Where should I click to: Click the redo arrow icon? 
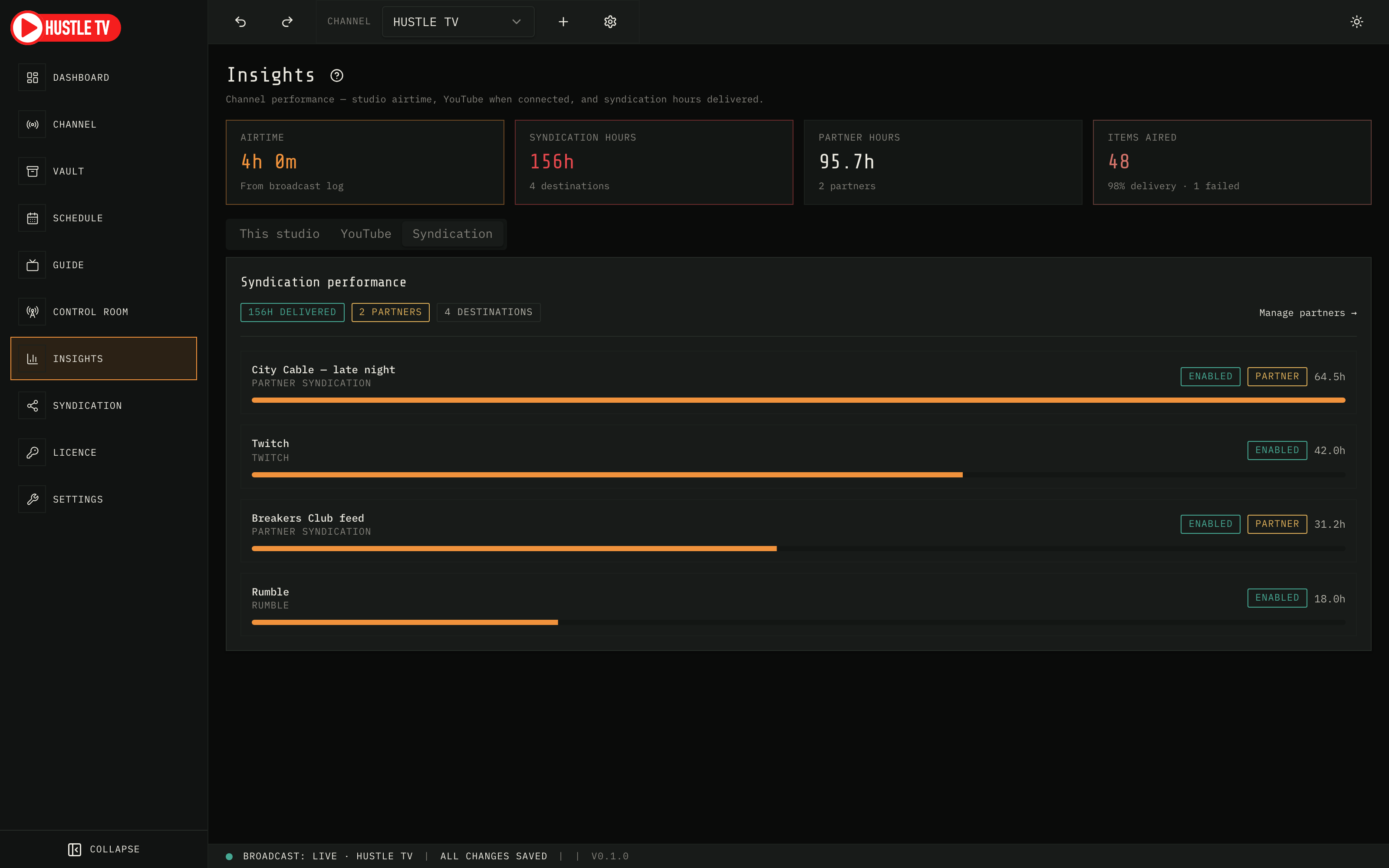pyautogui.click(x=287, y=22)
